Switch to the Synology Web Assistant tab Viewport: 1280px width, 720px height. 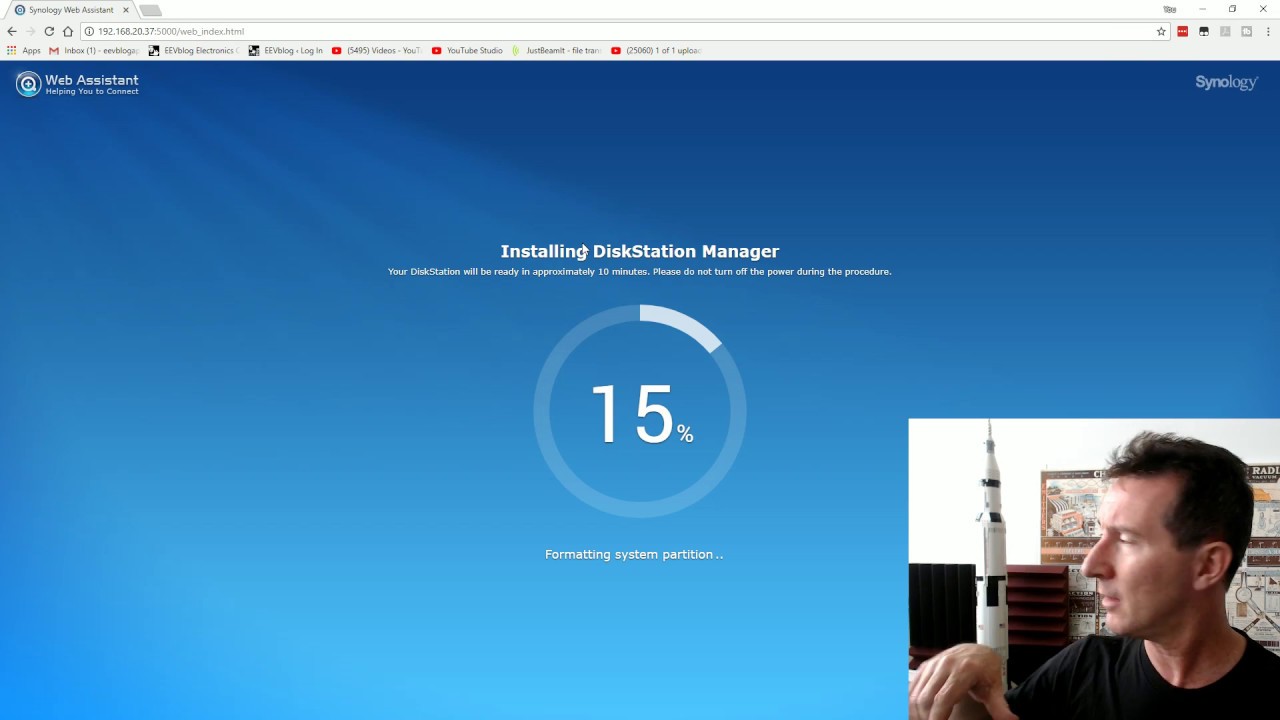[70, 10]
